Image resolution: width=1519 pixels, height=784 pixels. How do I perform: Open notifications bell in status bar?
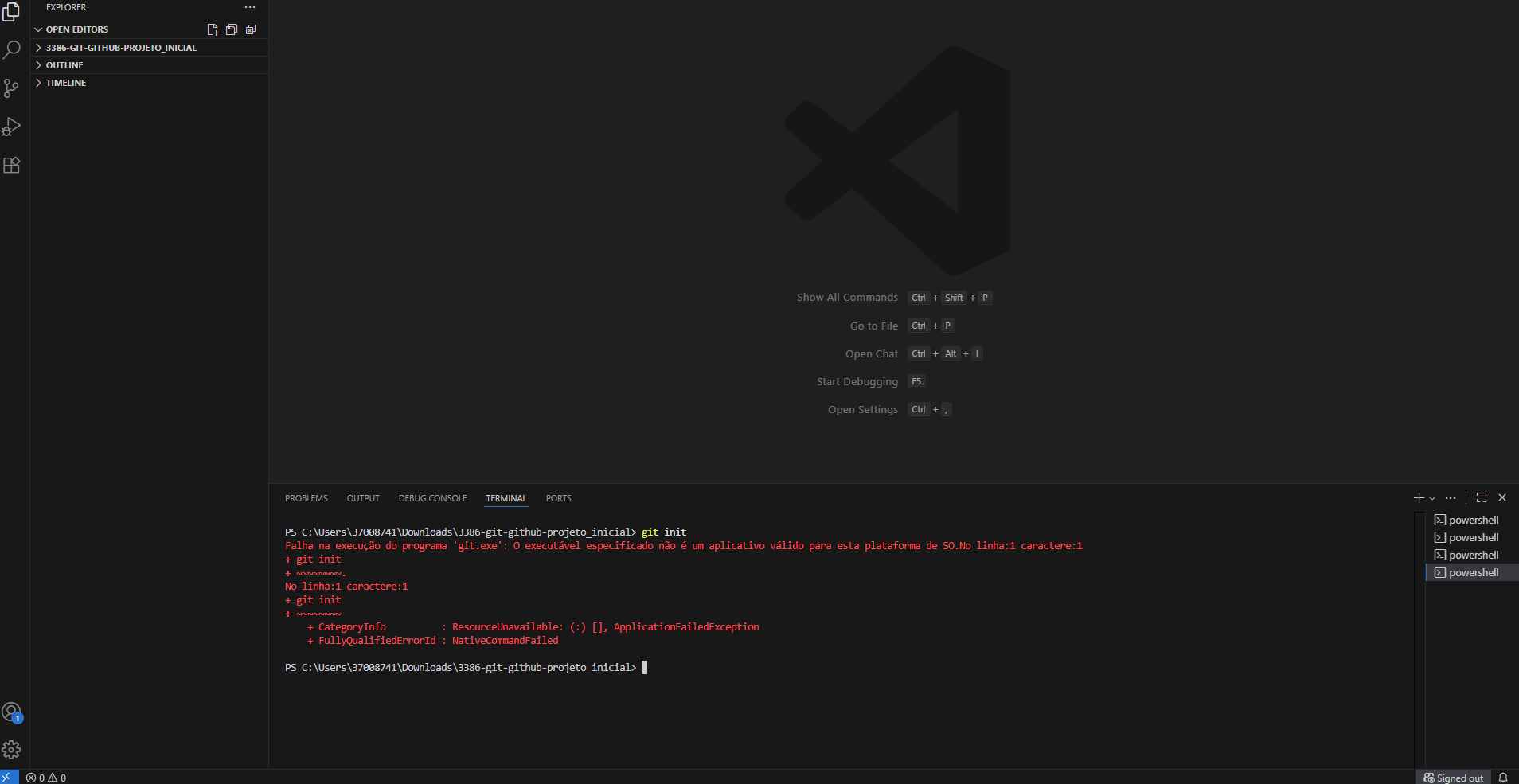(x=1503, y=778)
